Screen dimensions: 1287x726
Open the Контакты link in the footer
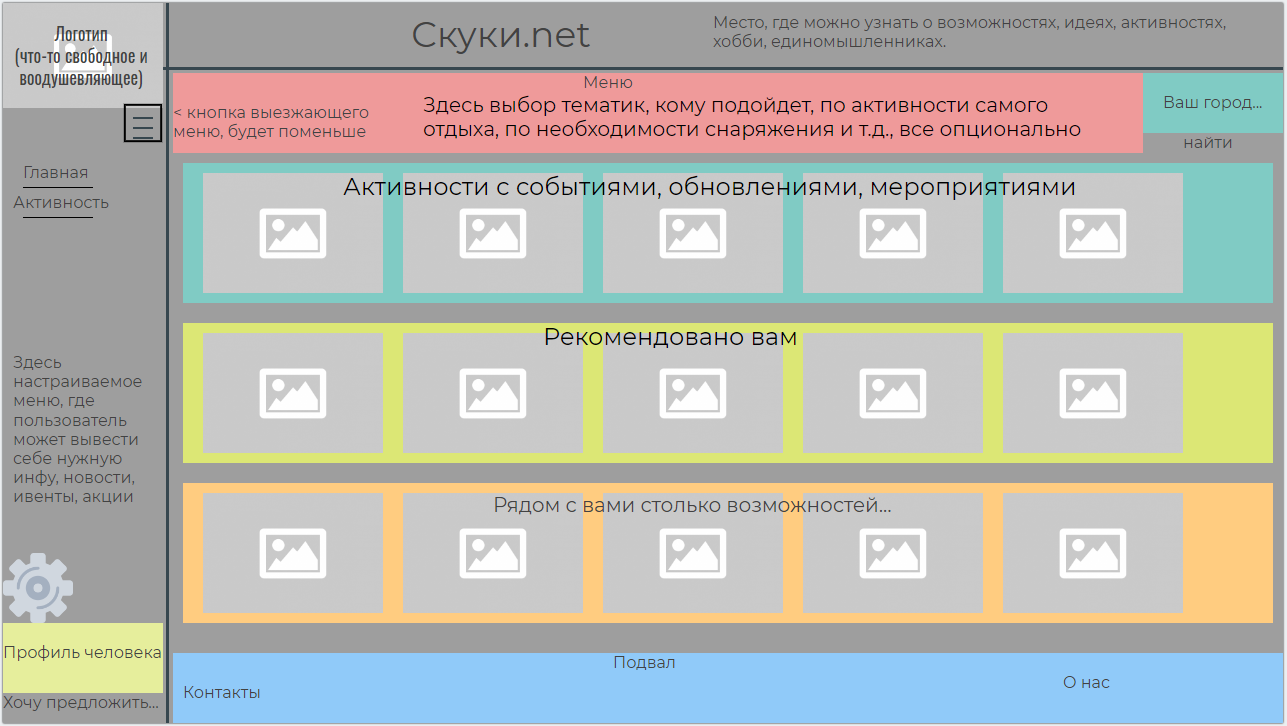pyautogui.click(x=221, y=692)
